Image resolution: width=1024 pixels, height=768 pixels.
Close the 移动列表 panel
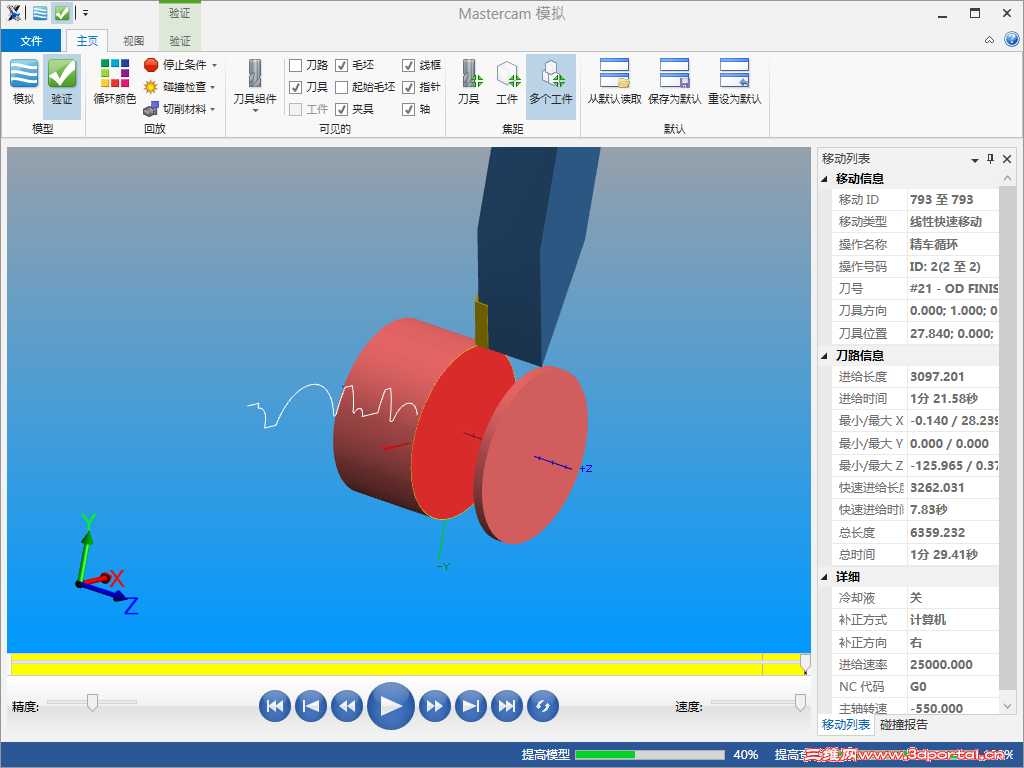pos(1007,159)
